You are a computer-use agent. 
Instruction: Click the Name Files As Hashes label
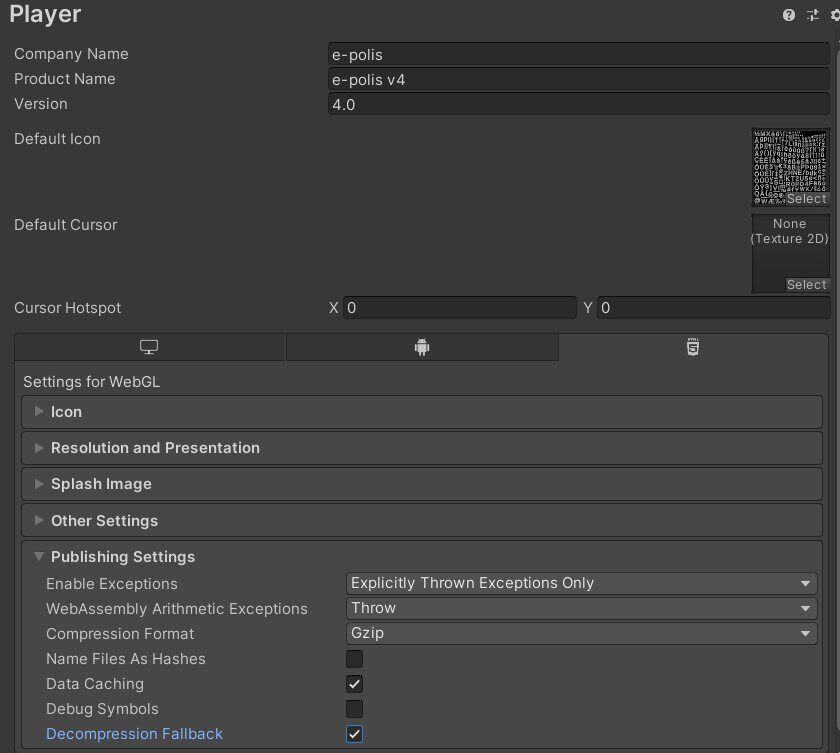[126, 659]
